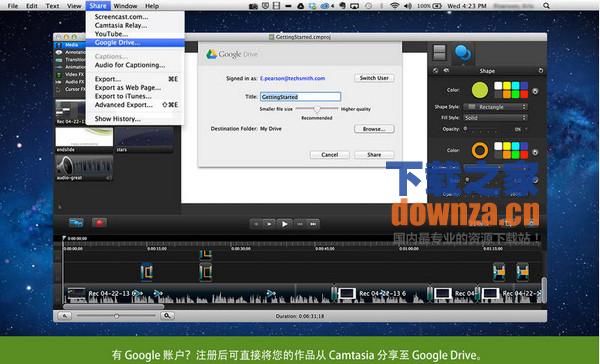Open Animations category in left sidebar
Viewport: 600px width, 364px height.
(x=70, y=67)
